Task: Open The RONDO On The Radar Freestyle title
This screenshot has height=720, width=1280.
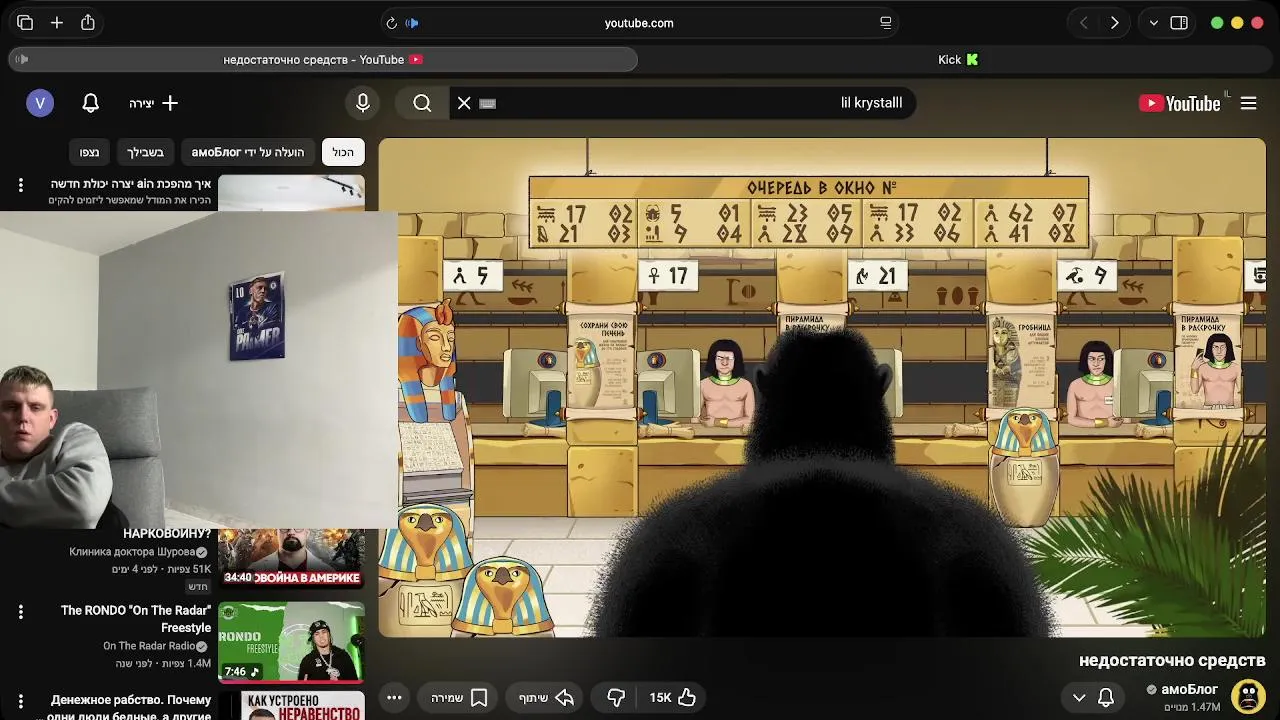Action: click(x=136, y=619)
